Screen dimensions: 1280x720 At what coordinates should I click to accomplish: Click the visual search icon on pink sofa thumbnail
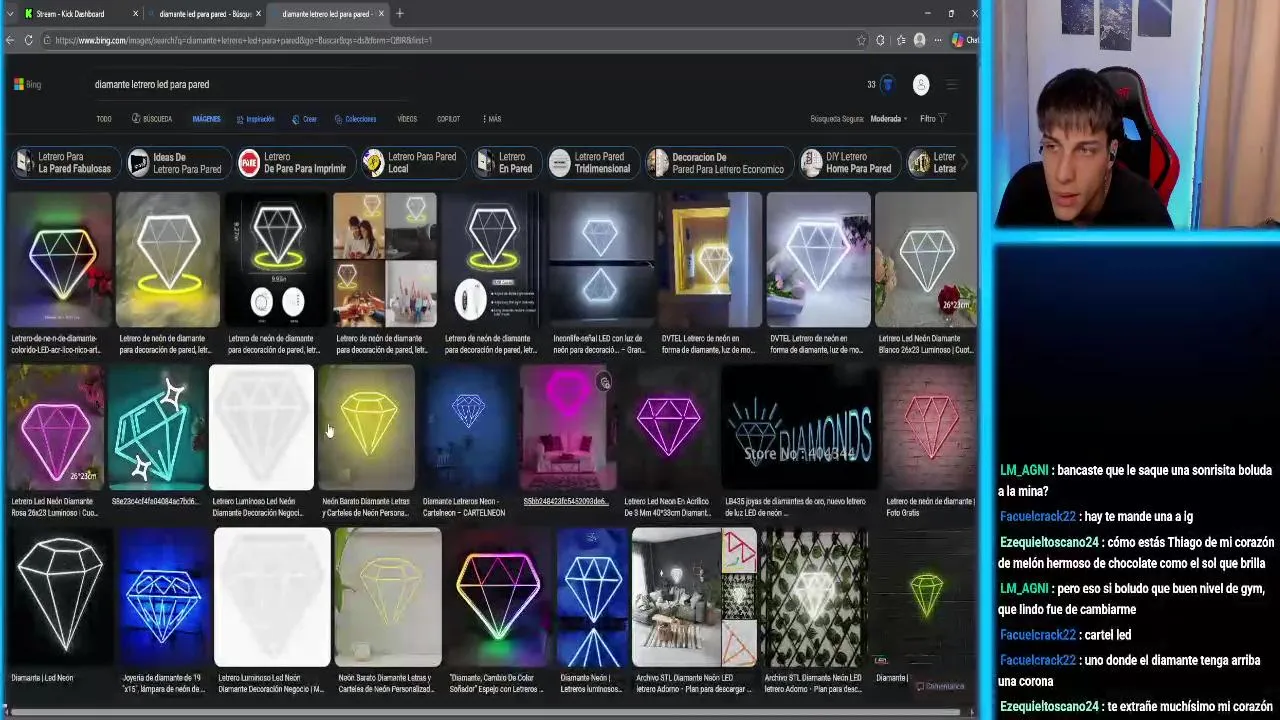pyautogui.click(x=603, y=382)
